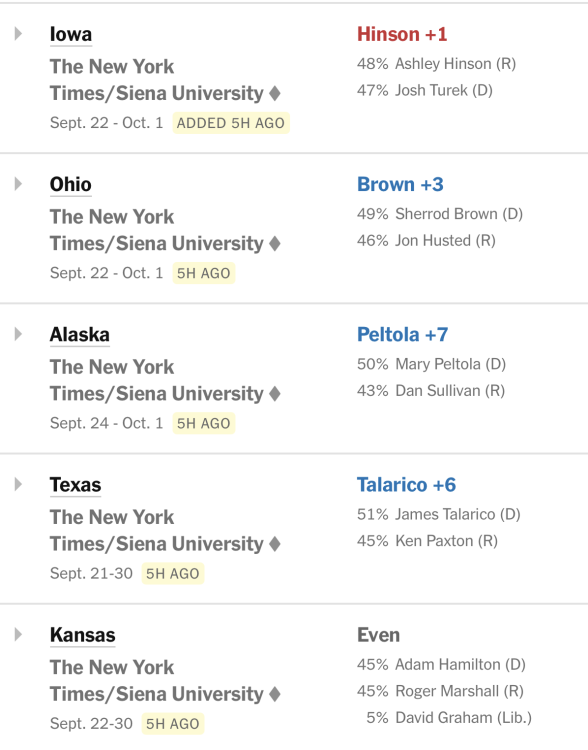Click the Peltola +7 result heading
588x750 pixels.
[x=402, y=335]
